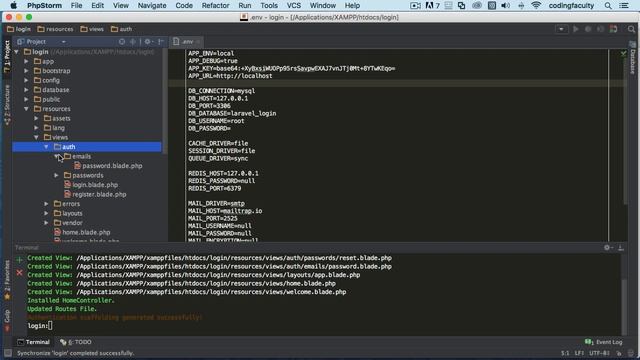
Task: Open login.blade.php file
Action: tap(91, 185)
